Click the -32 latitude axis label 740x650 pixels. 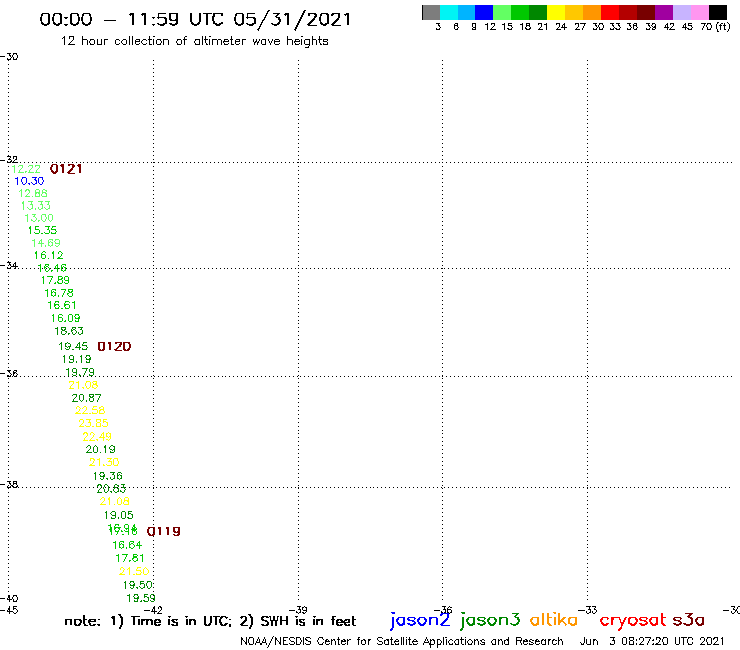tap(10, 160)
